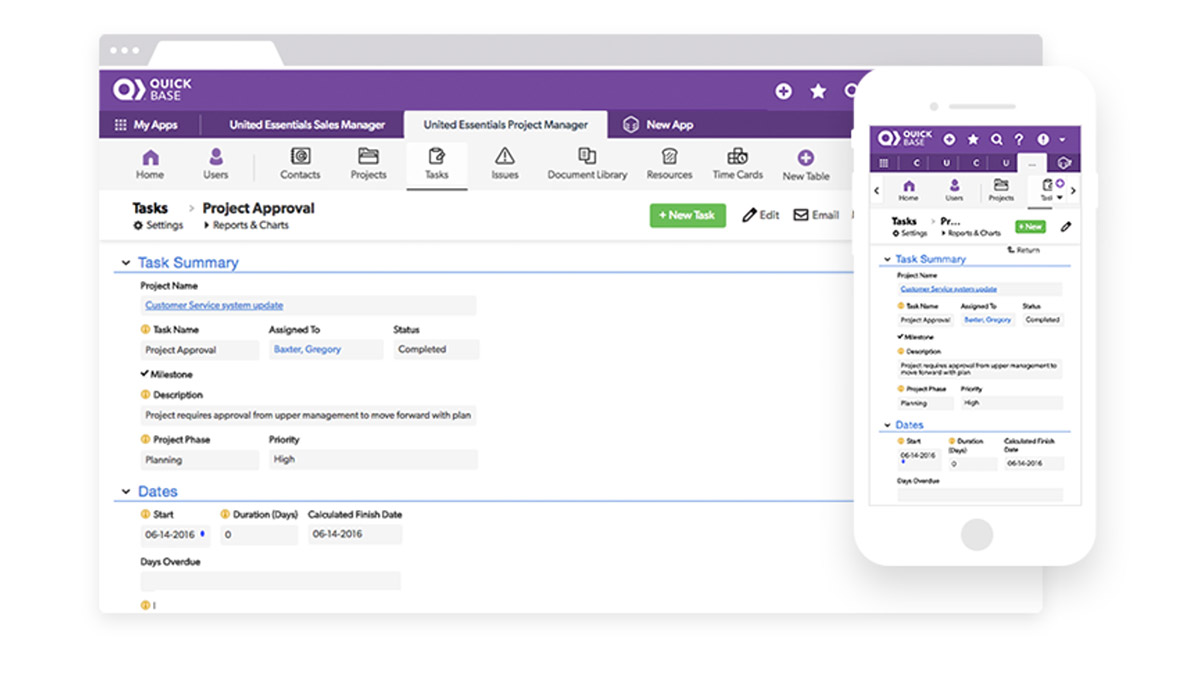
Task: Toggle the desktop Milestone checkmark
Action: coord(145,374)
